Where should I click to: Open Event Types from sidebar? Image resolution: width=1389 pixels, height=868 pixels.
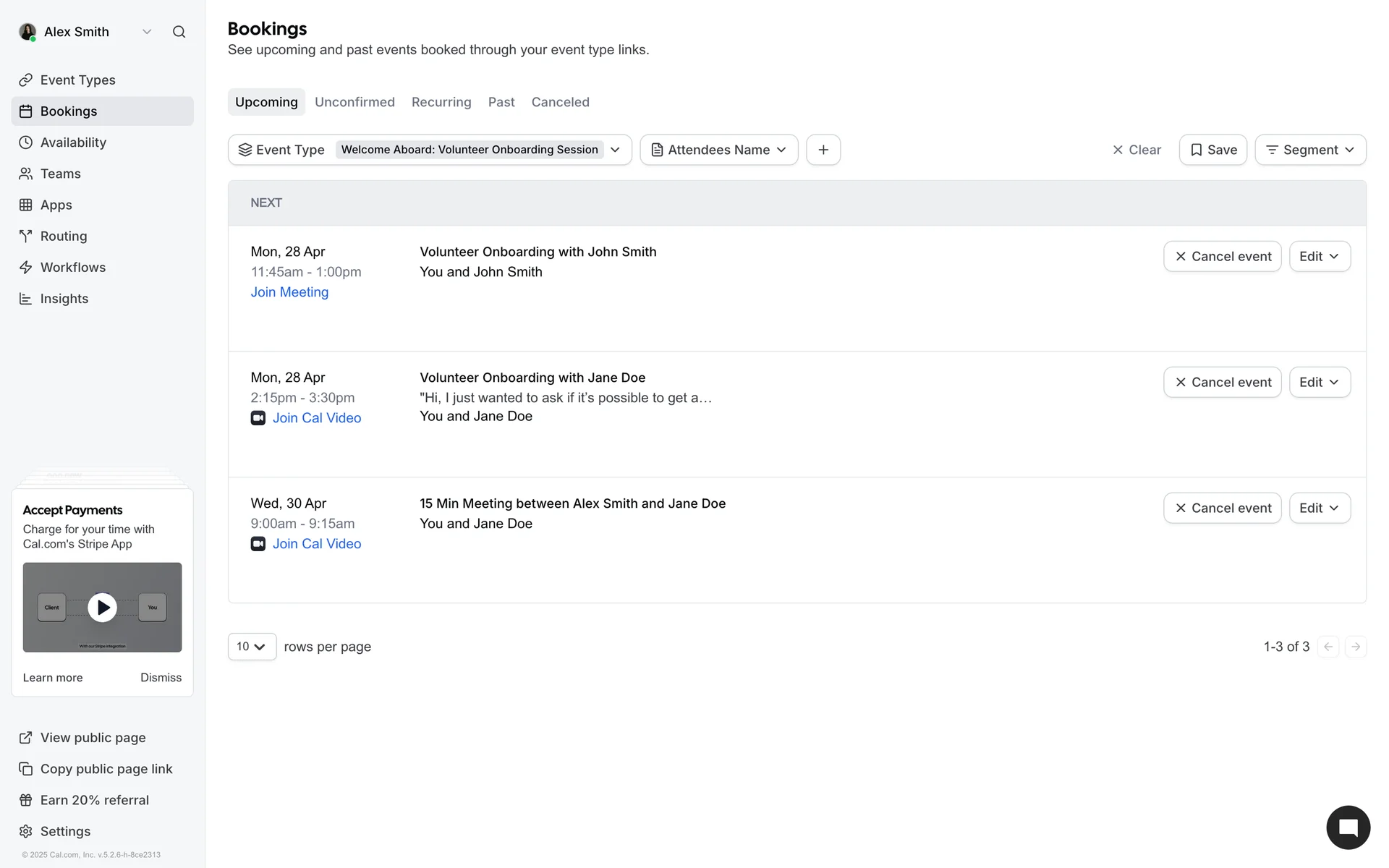point(77,80)
